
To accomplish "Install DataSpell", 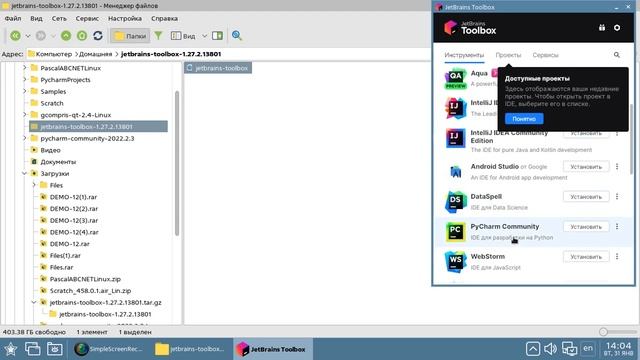I will point(586,196).
